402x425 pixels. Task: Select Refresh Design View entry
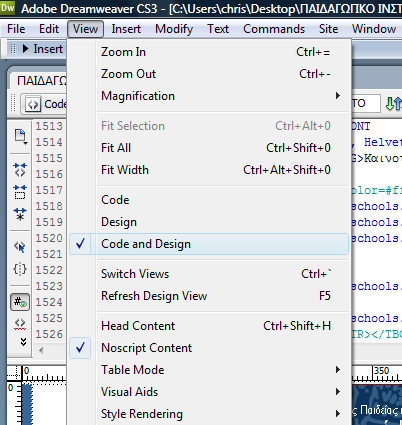point(209,296)
